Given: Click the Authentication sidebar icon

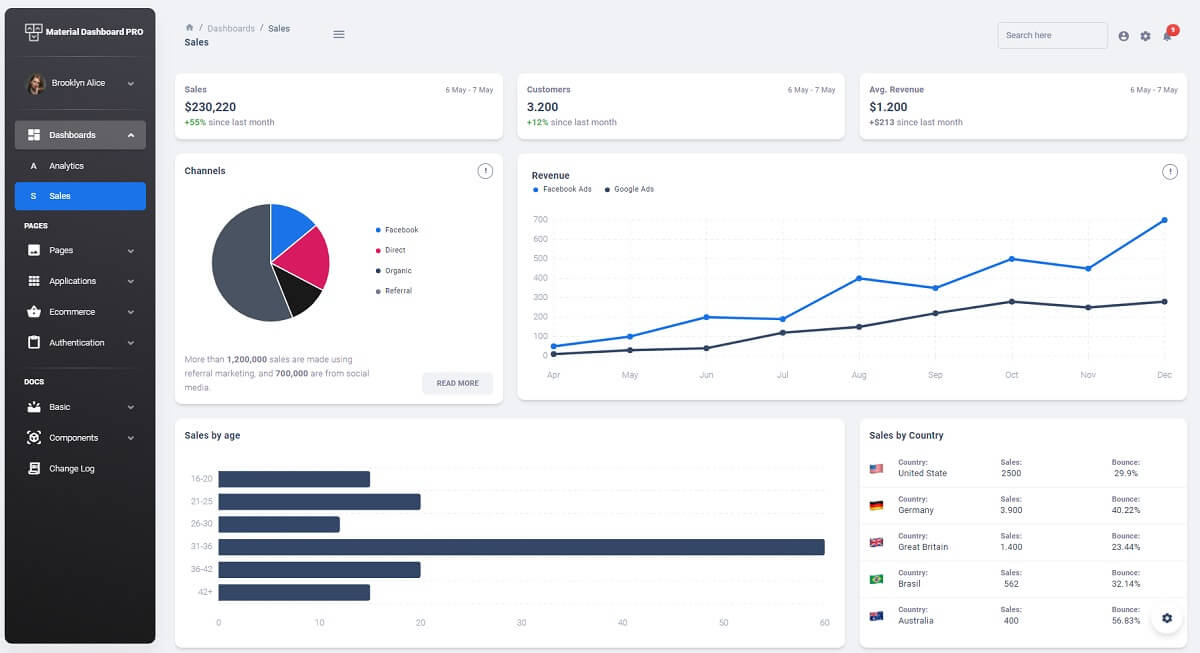Looking at the screenshot, I should (x=33, y=342).
